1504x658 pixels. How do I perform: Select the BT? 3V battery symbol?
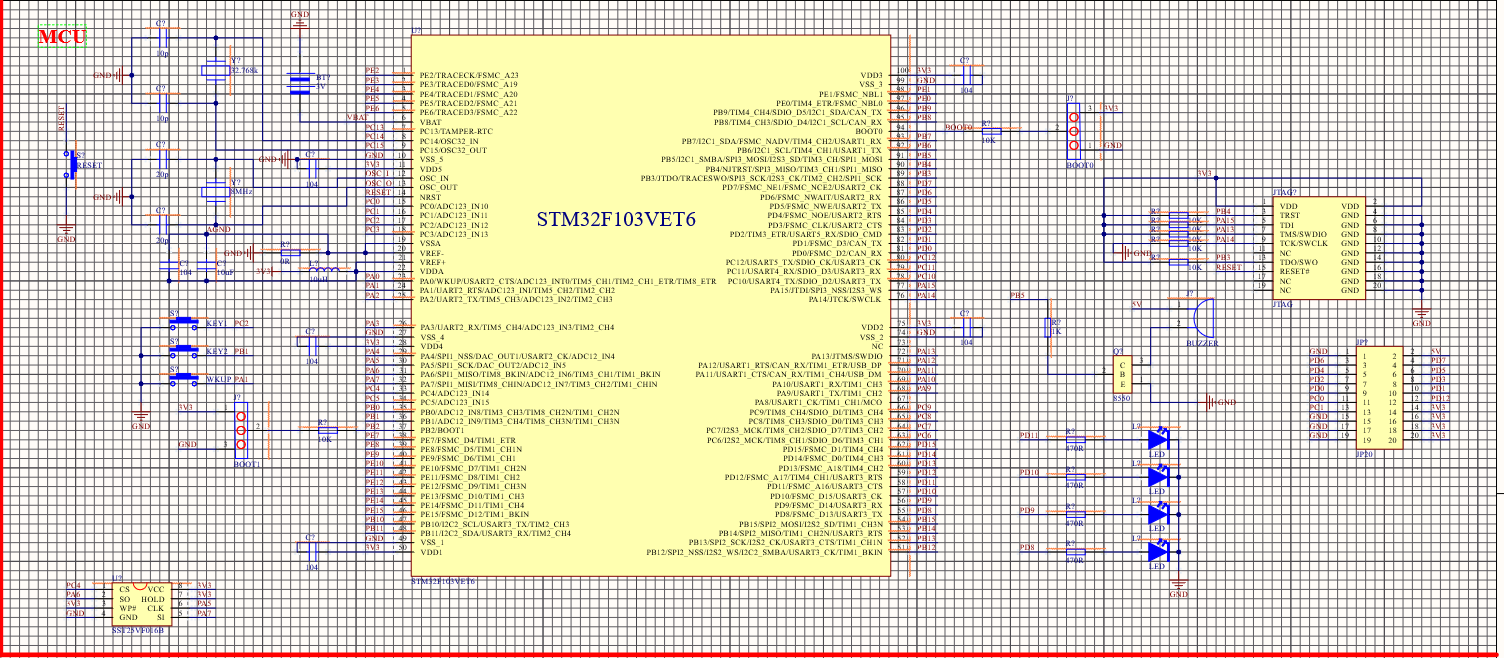click(x=300, y=85)
